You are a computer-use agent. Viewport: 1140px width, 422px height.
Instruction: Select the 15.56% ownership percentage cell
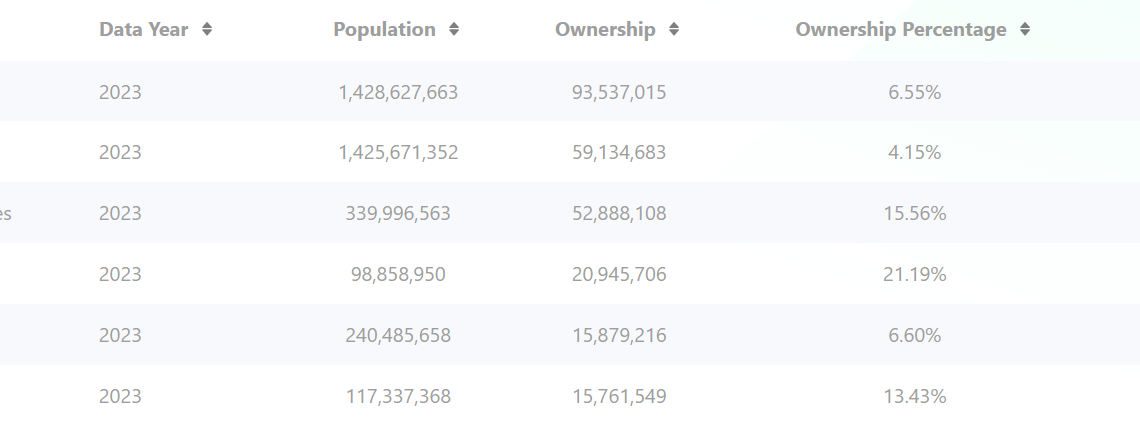915,214
